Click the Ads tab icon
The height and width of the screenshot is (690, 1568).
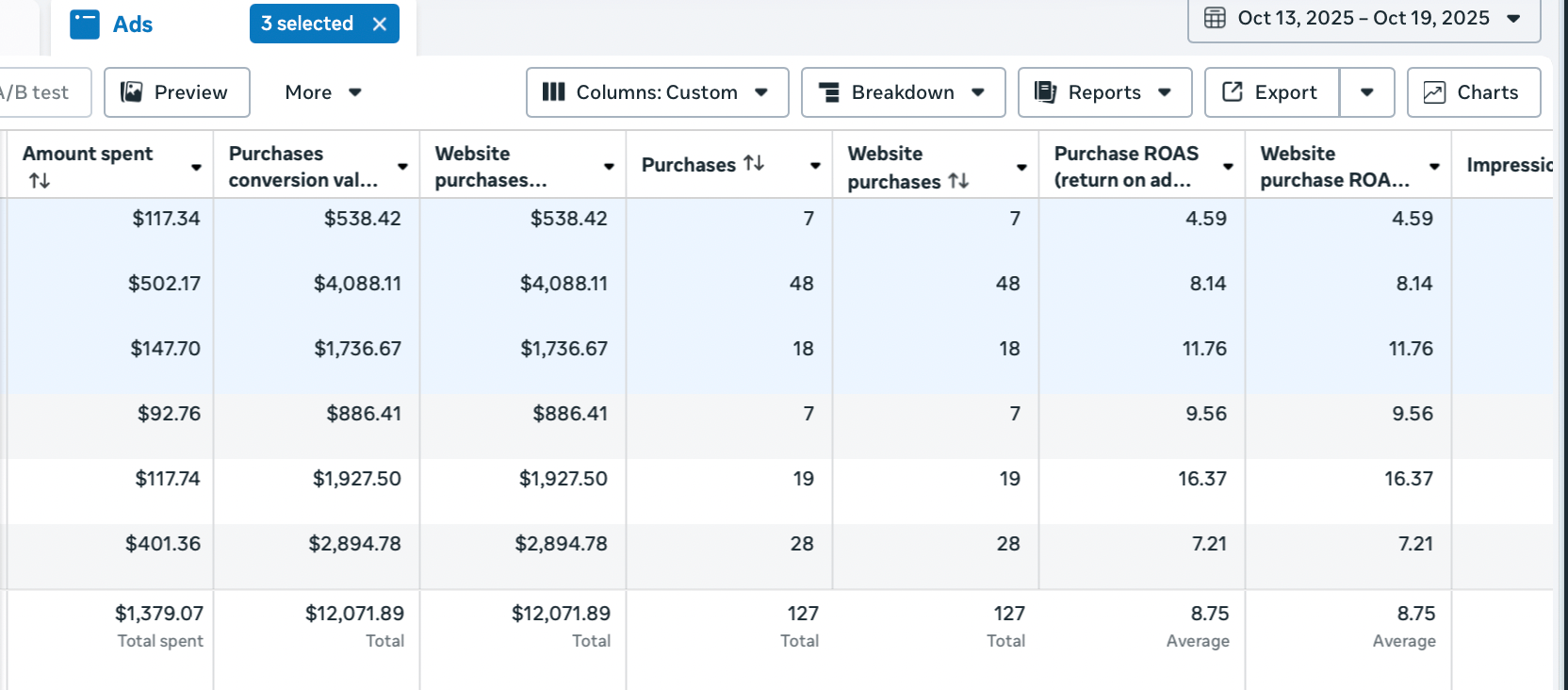tap(85, 25)
